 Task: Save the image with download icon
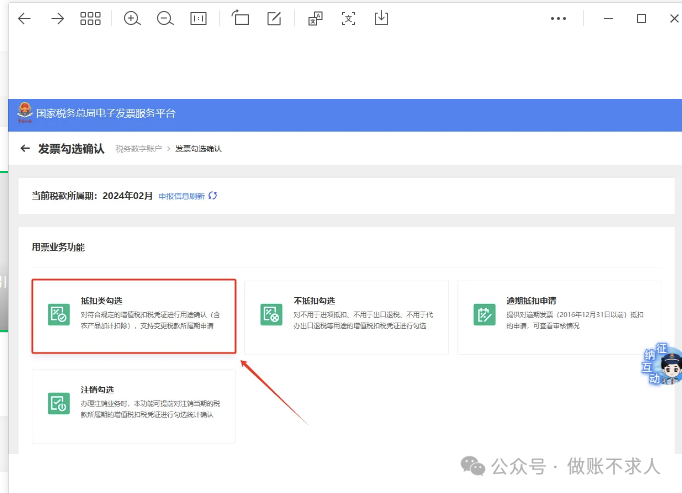click(381, 18)
